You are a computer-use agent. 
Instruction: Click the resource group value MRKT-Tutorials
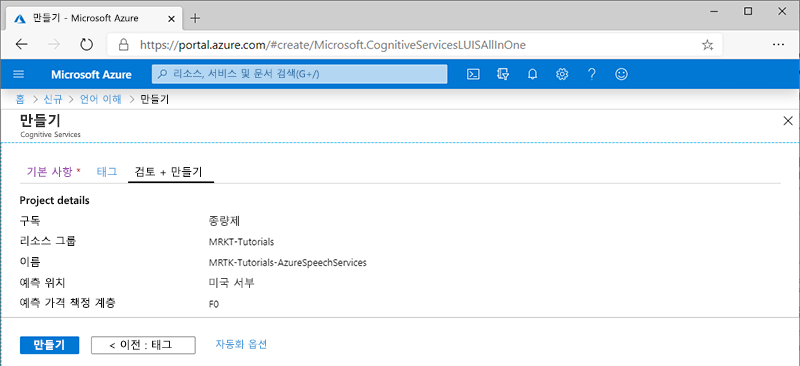coord(241,242)
